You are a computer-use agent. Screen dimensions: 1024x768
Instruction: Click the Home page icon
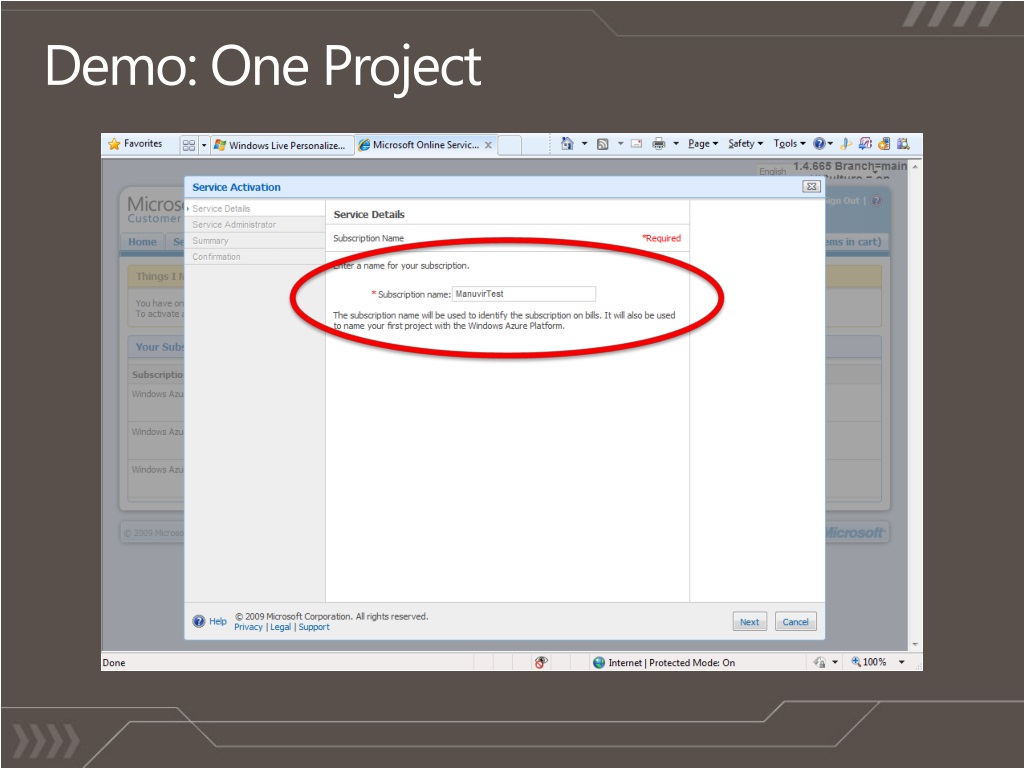coord(567,144)
